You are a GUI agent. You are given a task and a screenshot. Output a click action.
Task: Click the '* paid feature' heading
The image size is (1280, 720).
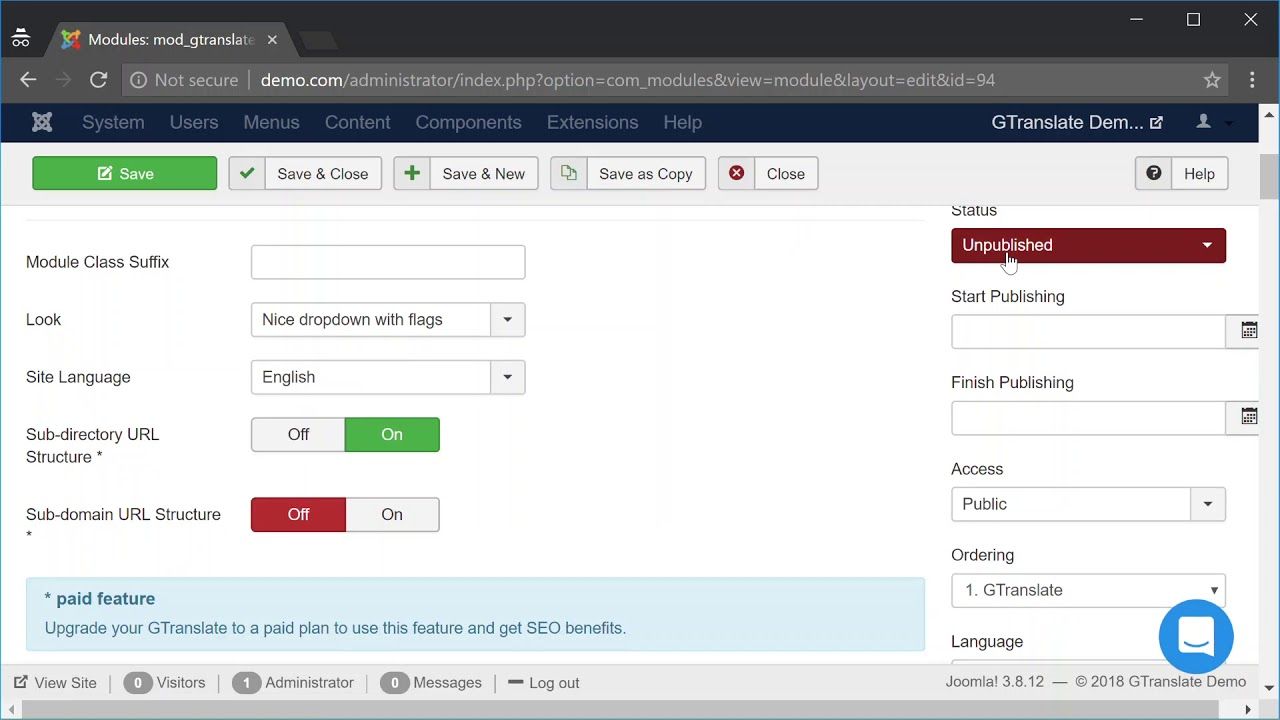tap(100, 599)
